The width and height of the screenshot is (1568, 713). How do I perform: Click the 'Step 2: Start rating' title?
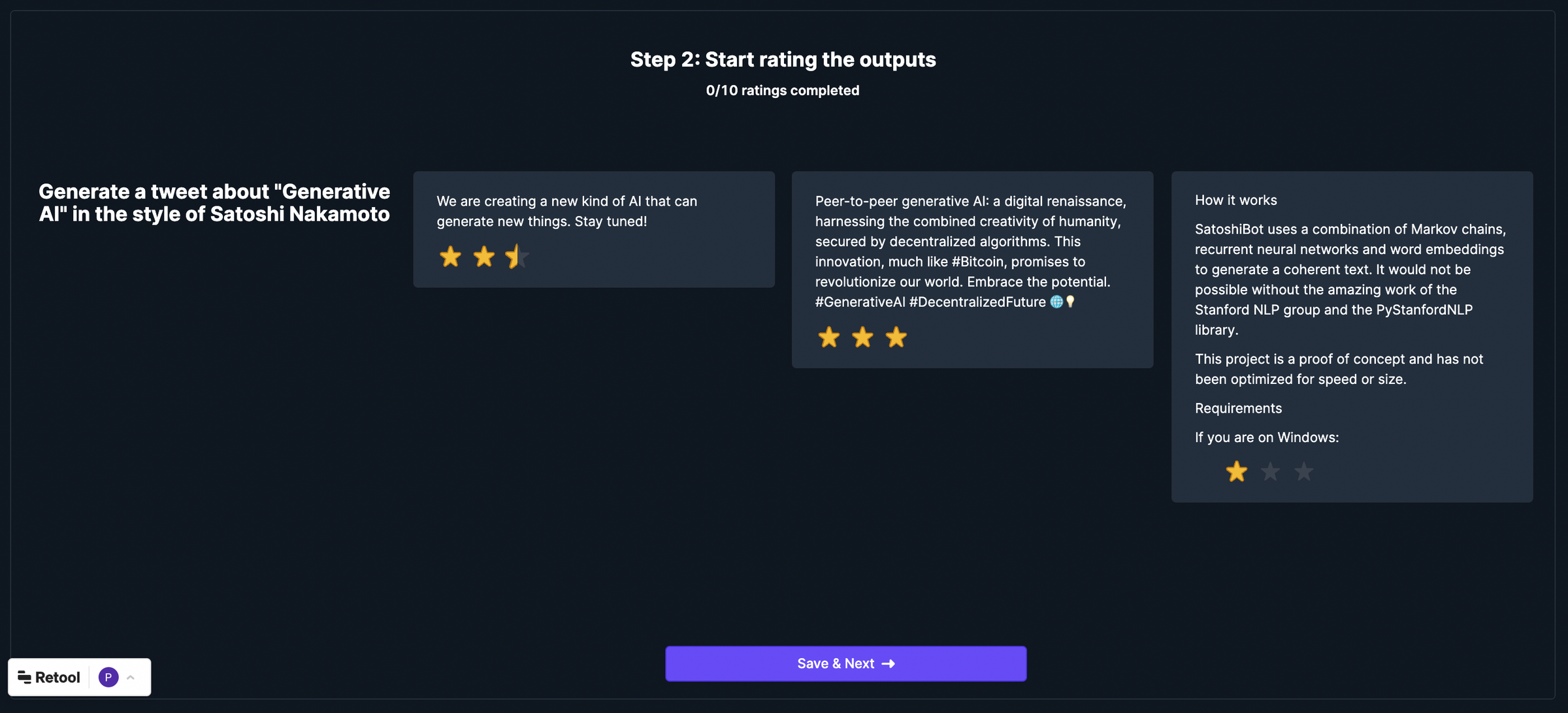[783, 59]
